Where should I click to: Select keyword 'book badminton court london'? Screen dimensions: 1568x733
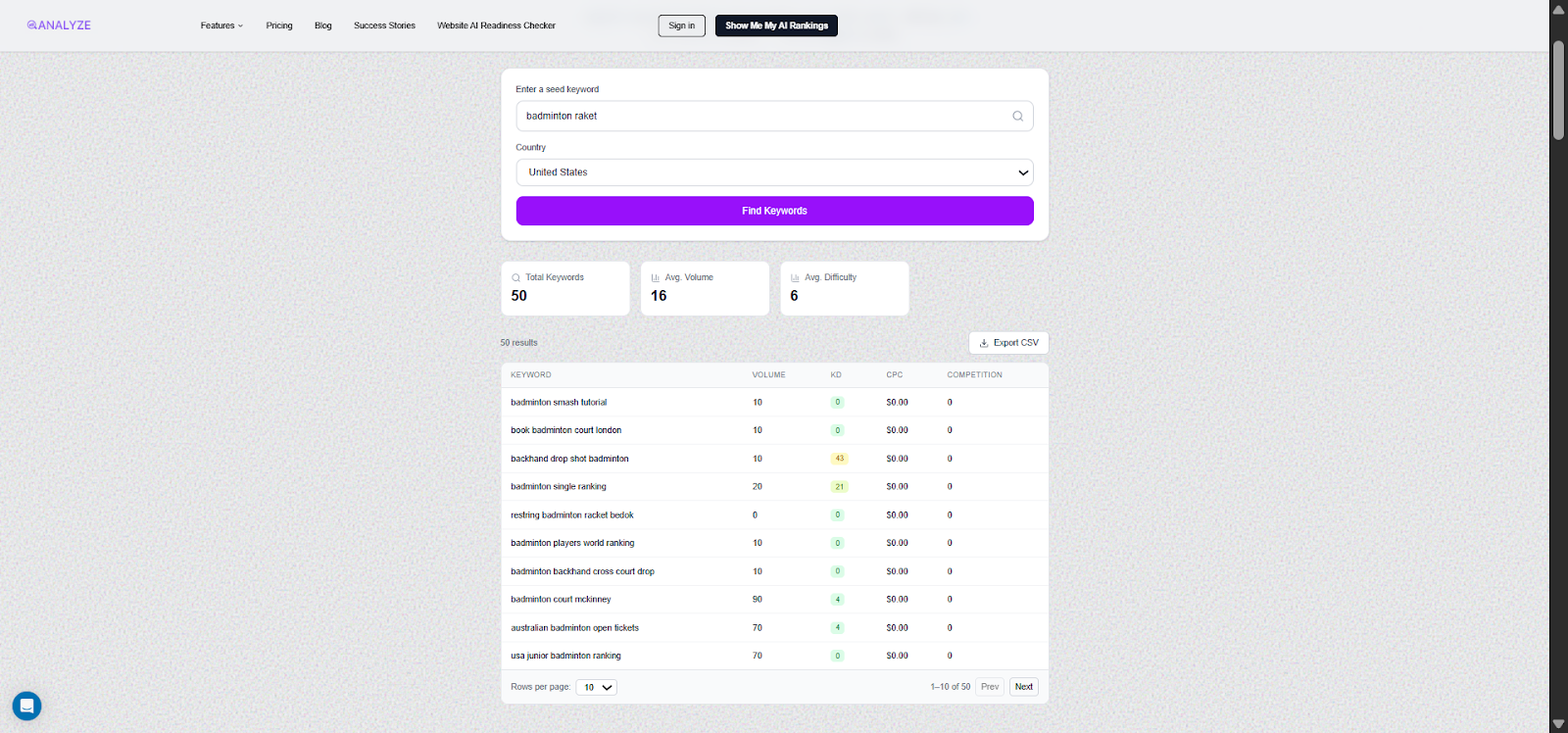tap(566, 430)
